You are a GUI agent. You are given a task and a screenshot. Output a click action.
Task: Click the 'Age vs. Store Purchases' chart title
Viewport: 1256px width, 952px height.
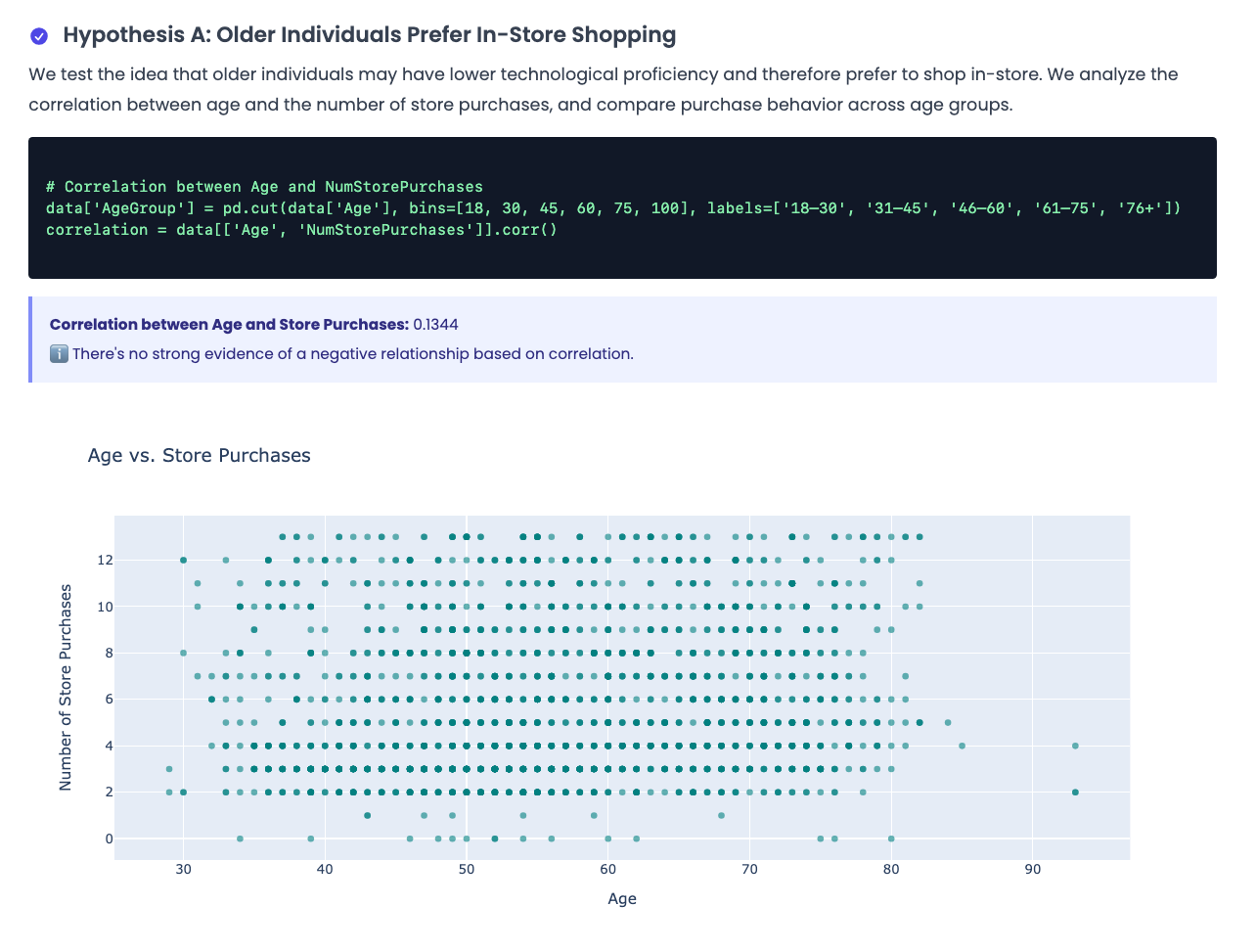(x=199, y=455)
